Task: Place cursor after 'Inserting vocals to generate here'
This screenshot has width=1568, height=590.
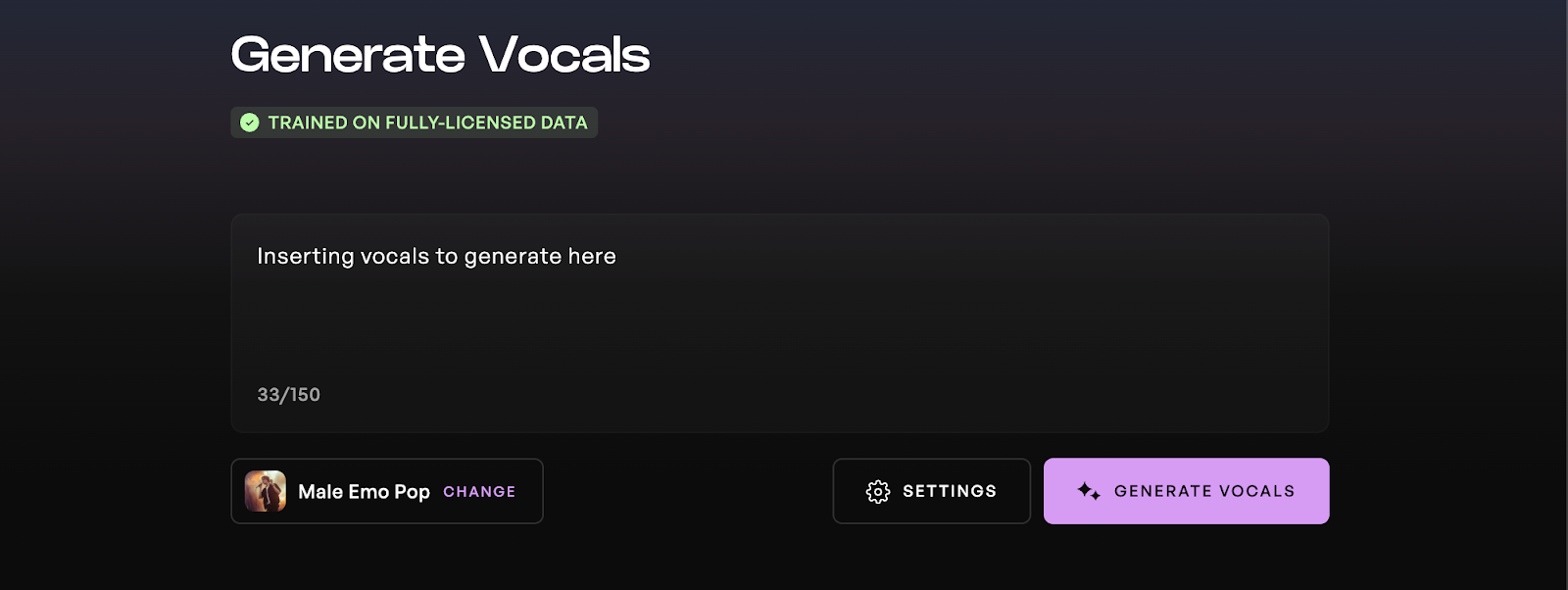Action: (617, 256)
